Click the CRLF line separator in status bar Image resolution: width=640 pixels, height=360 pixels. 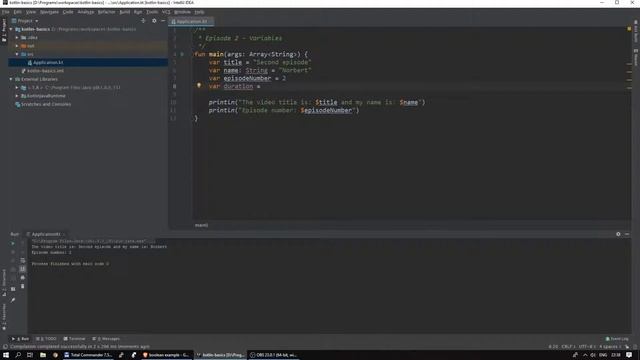click(567, 347)
